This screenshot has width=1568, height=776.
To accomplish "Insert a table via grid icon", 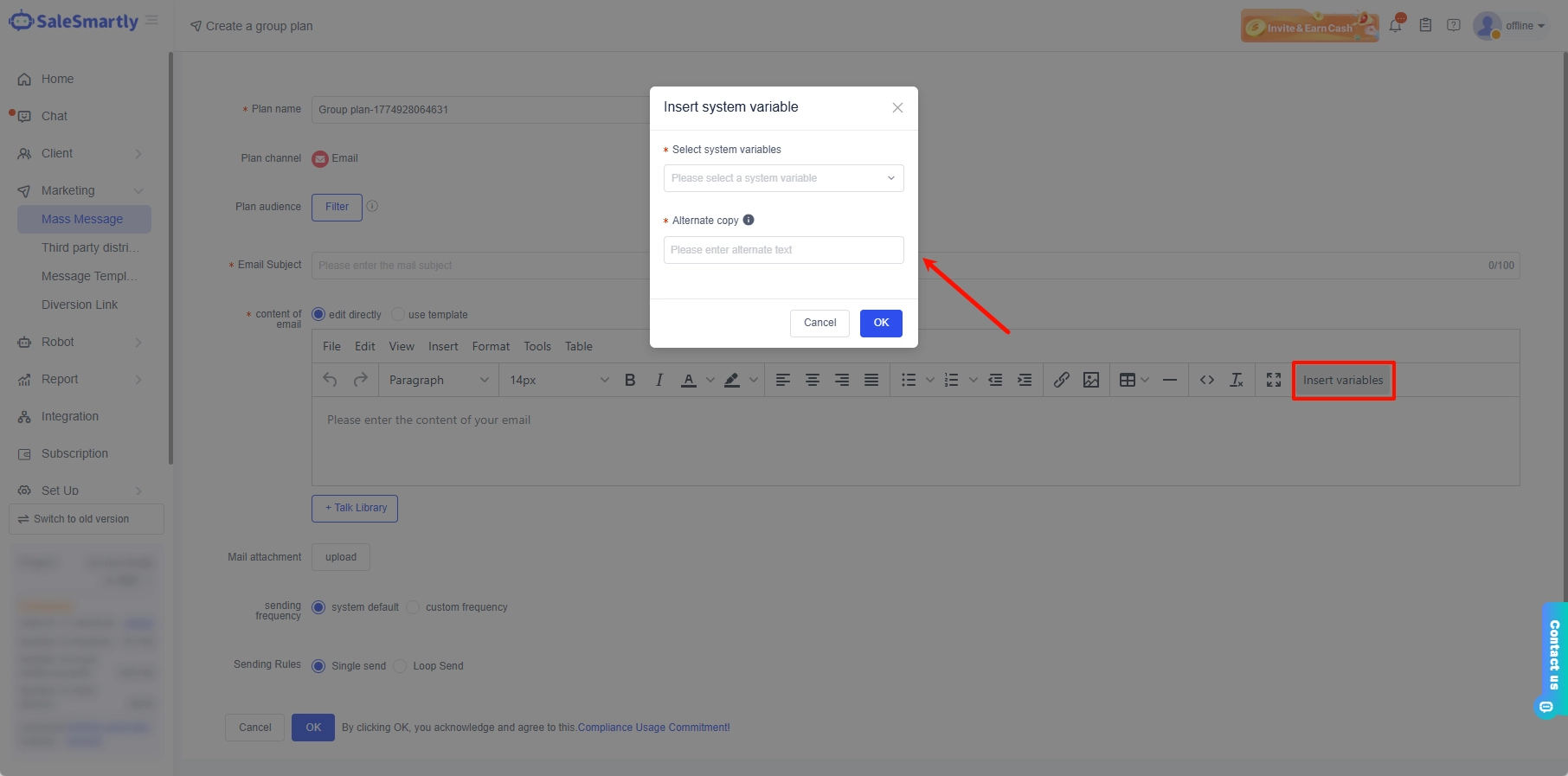I will [1128, 380].
